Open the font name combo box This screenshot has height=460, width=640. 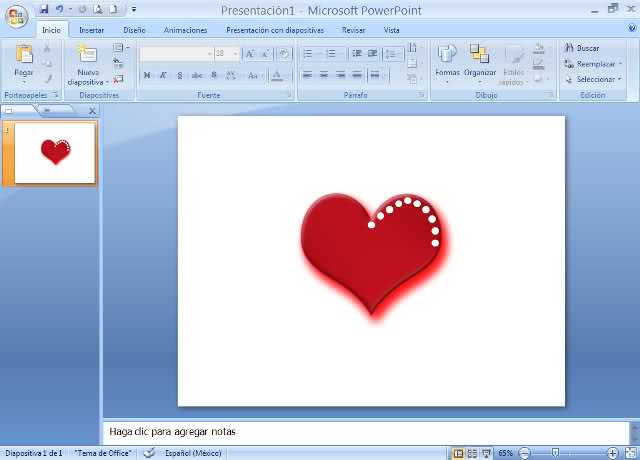[176, 53]
